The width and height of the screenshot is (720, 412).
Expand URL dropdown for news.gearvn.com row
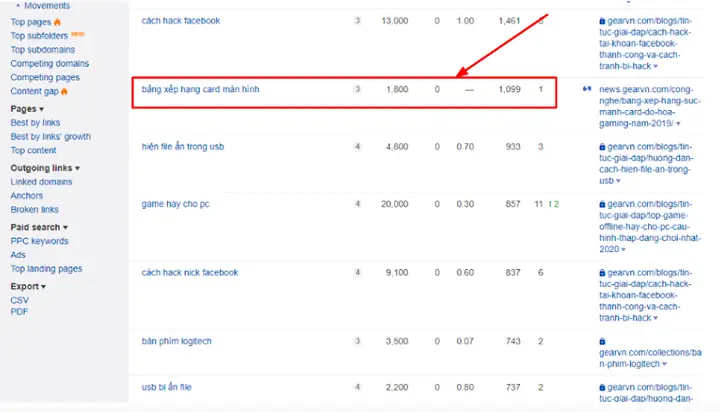[x=678, y=124]
